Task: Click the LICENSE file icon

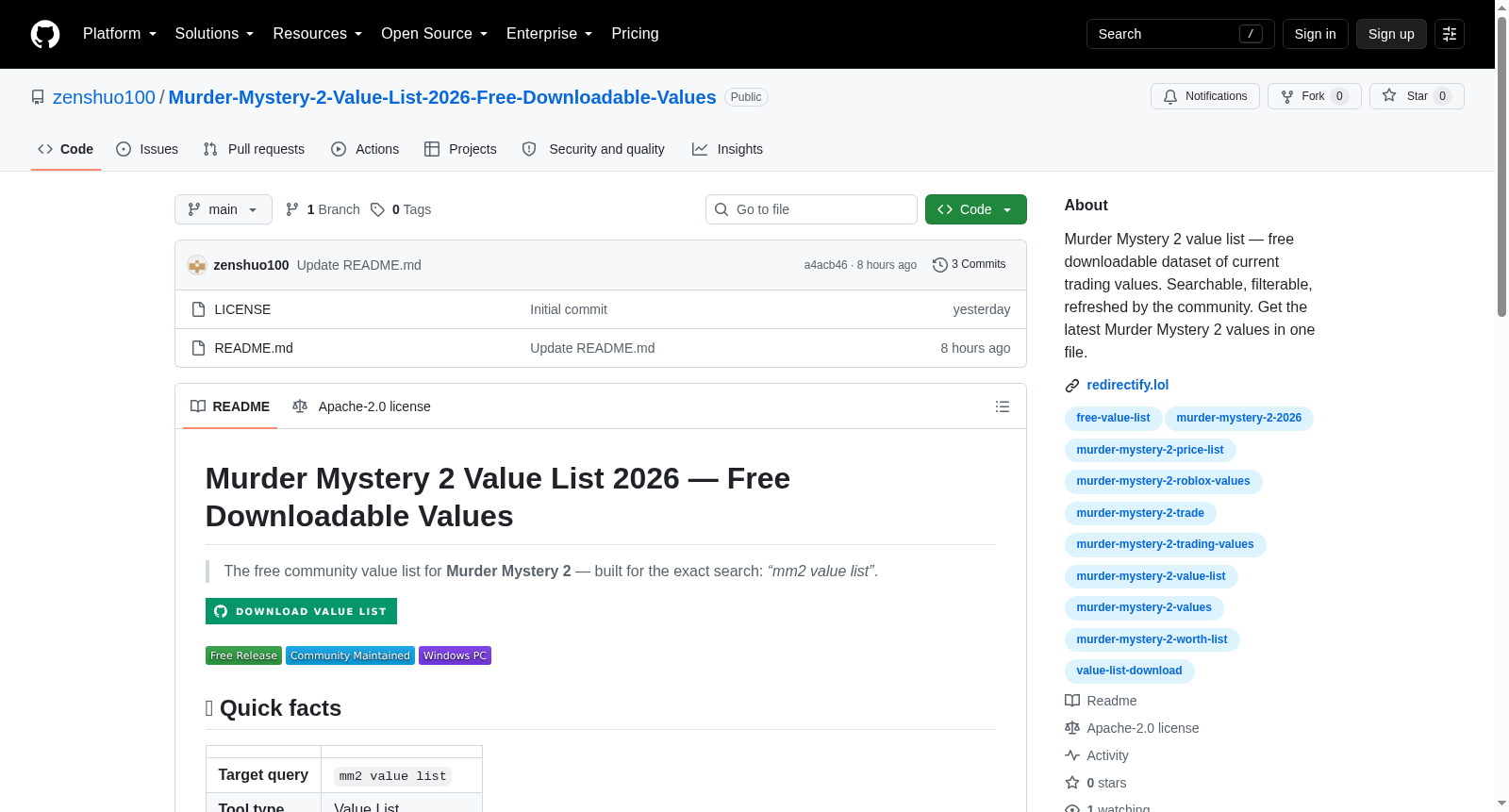Action: (198, 309)
